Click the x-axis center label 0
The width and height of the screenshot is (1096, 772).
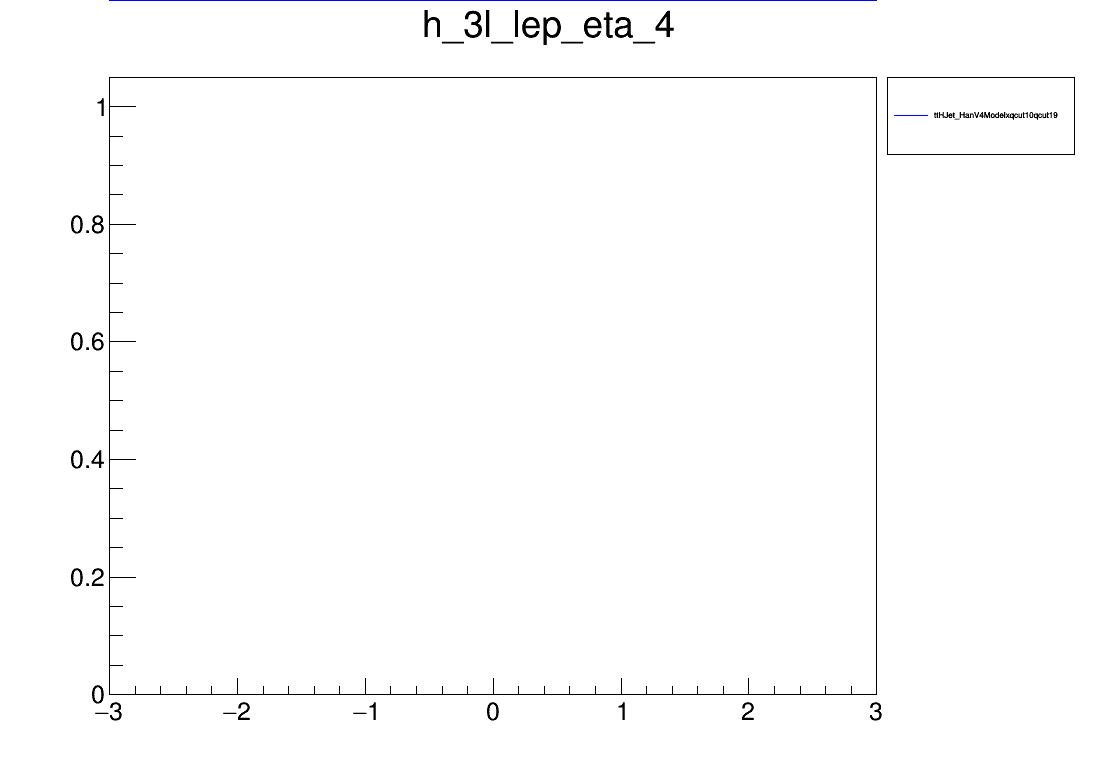pyautogui.click(x=493, y=713)
